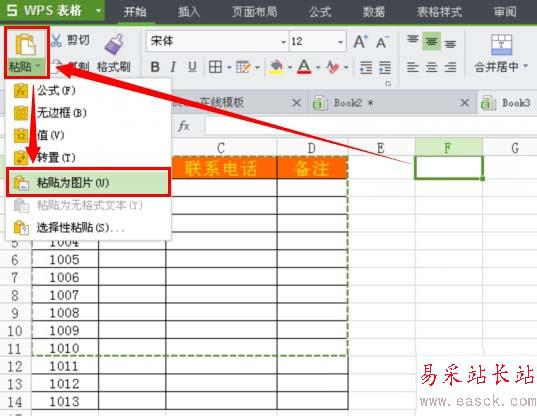537x416 pixels.
Task: Choose 转置 (T) from paste menu
Action: [88, 157]
